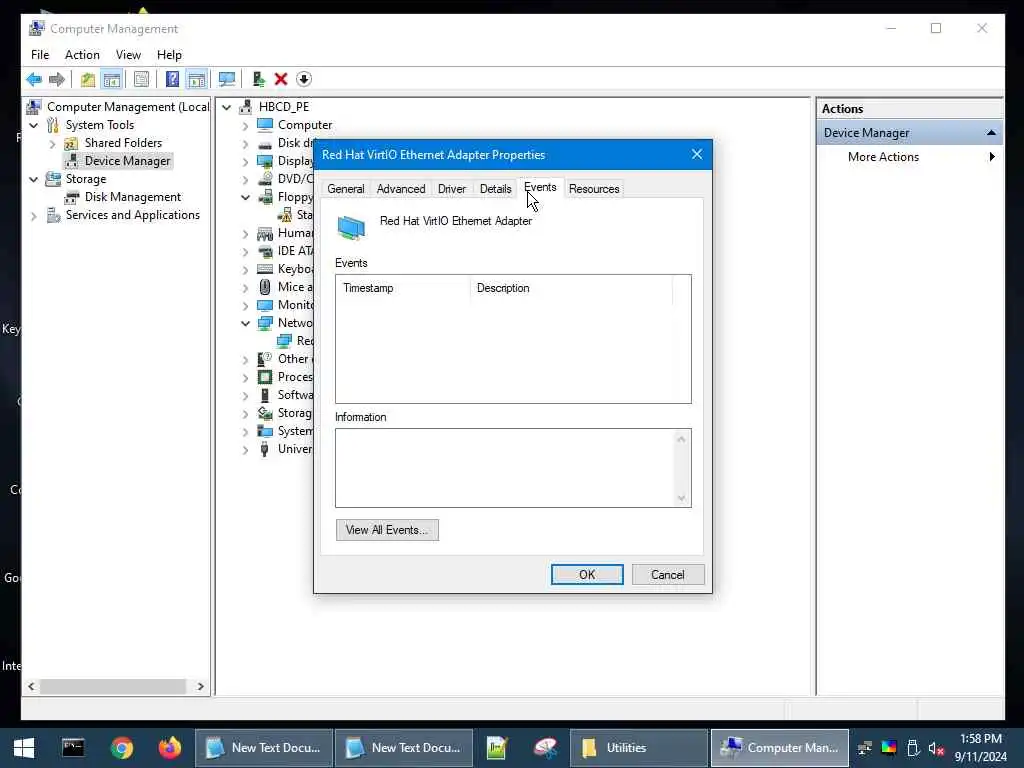This screenshot has width=1024, height=768.
Task: Click the muted volume tray icon
Action: 936,748
